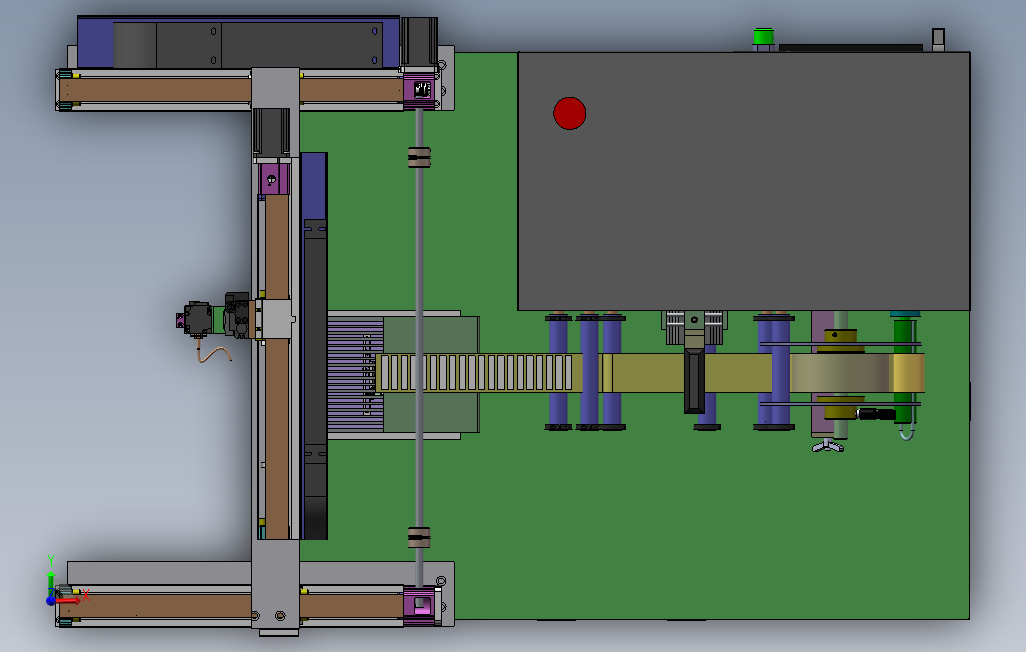The width and height of the screenshot is (1026, 652).
Task: Pick the purple motor mount on the bottom rail
Action: click(x=419, y=606)
